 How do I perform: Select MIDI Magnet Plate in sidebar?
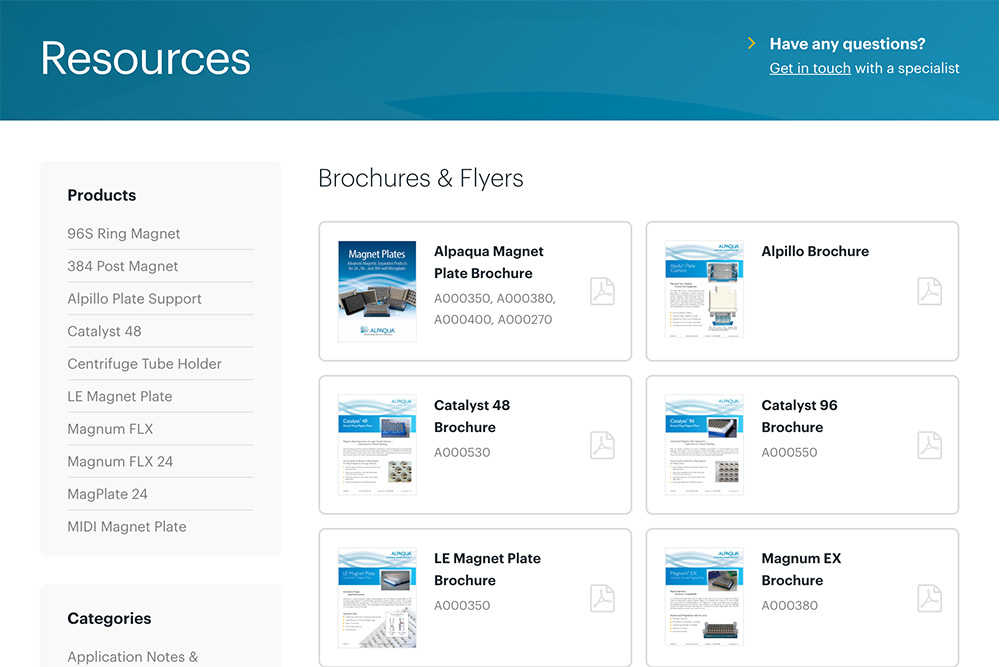(x=127, y=527)
